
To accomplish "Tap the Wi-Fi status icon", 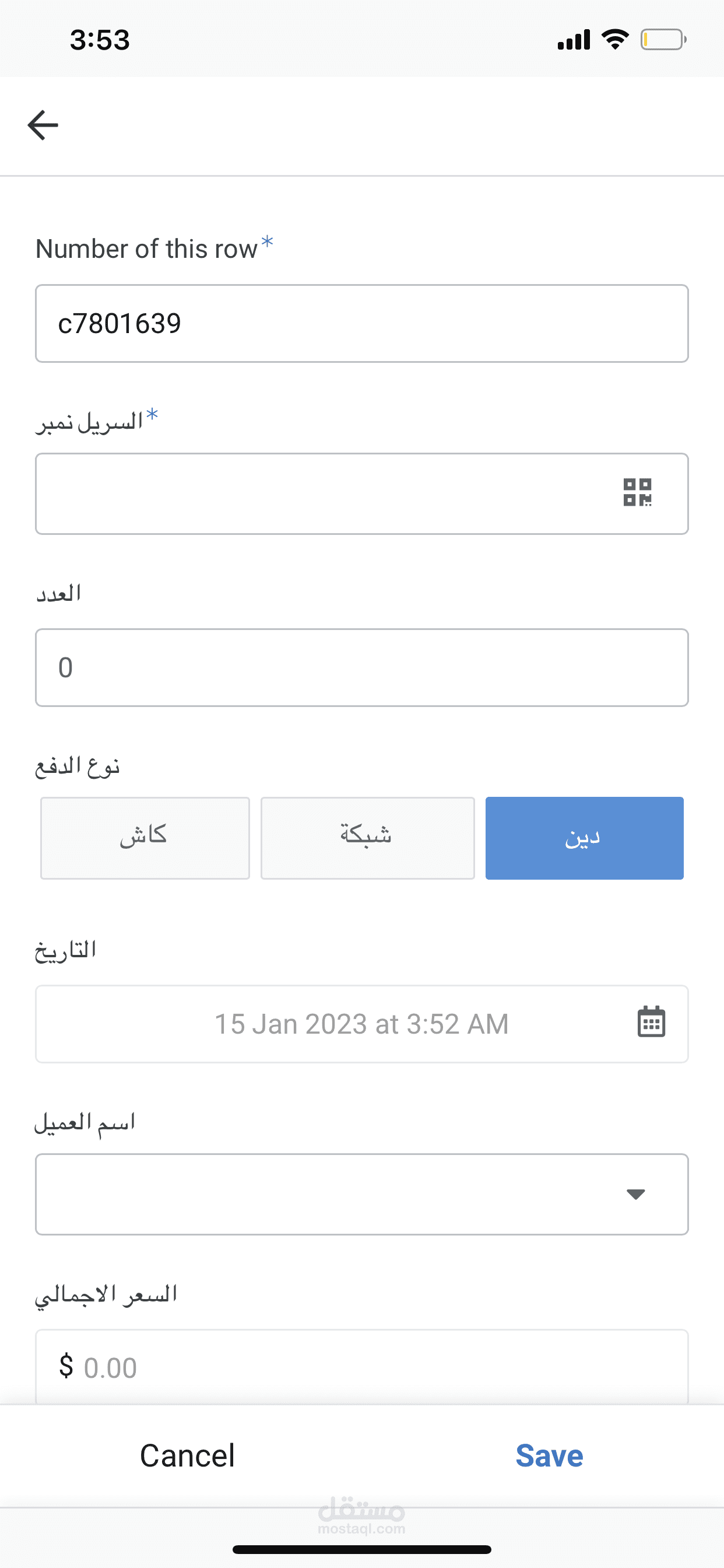I will (614, 40).
